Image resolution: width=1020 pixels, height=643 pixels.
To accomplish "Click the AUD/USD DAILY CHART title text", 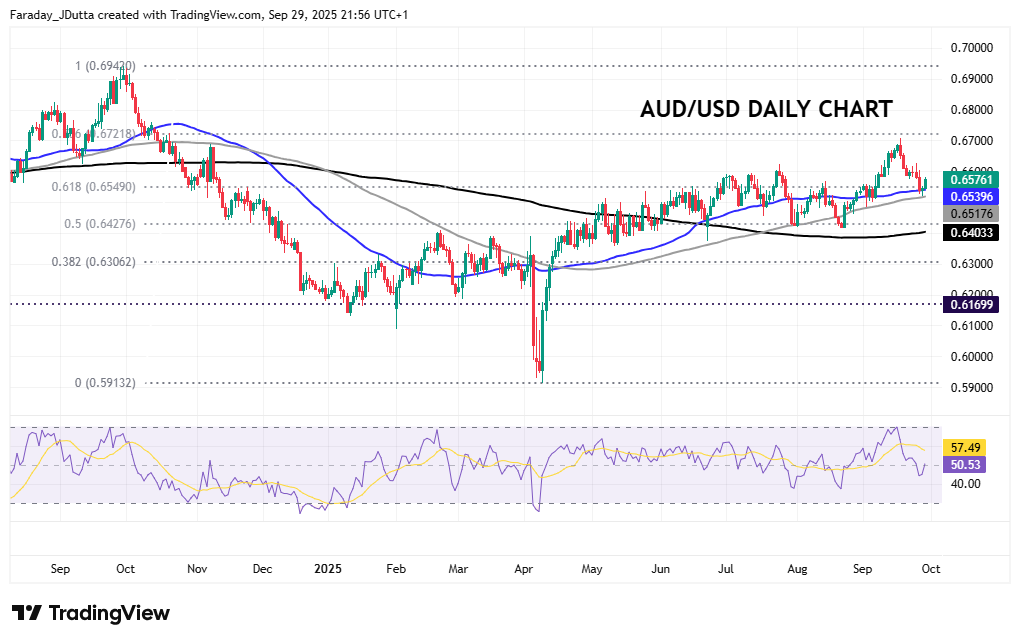I will click(766, 110).
